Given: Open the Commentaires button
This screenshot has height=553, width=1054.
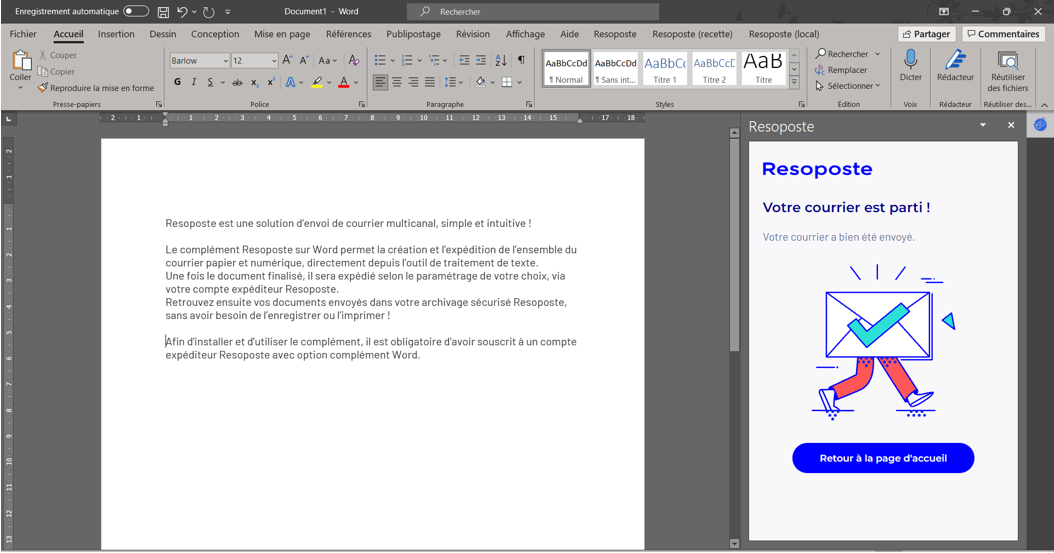Looking at the screenshot, I should 1003,34.
